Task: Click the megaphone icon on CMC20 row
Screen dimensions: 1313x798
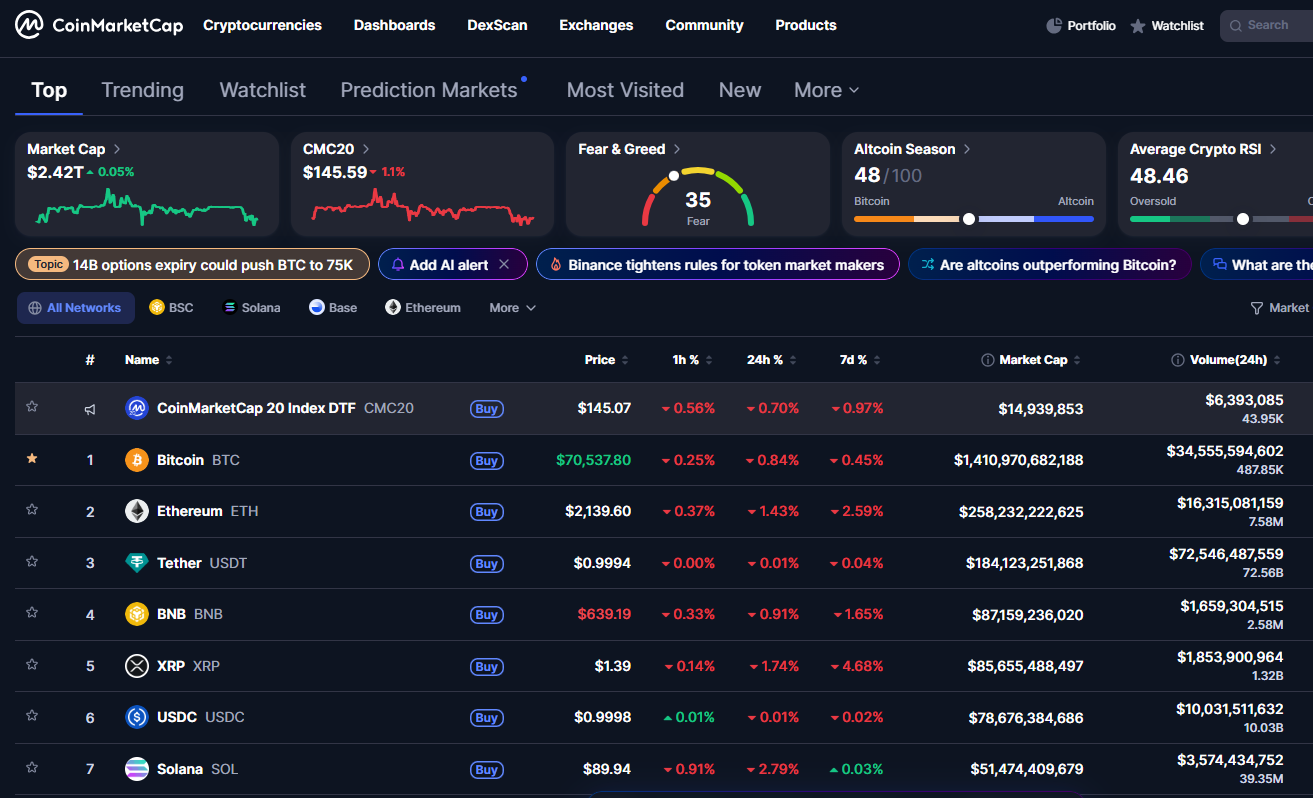Action: (89, 408)
